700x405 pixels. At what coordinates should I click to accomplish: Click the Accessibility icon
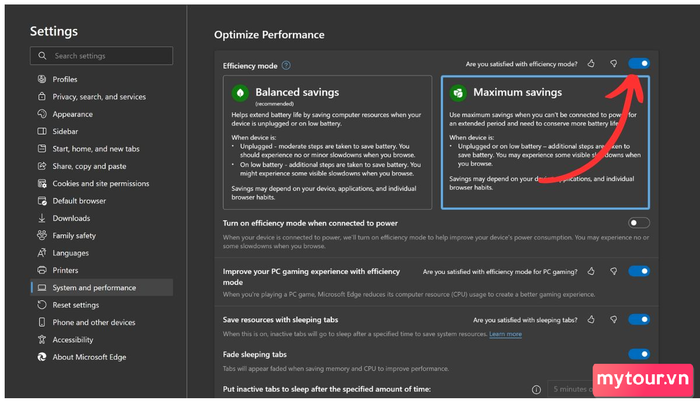tap(42, 340)
